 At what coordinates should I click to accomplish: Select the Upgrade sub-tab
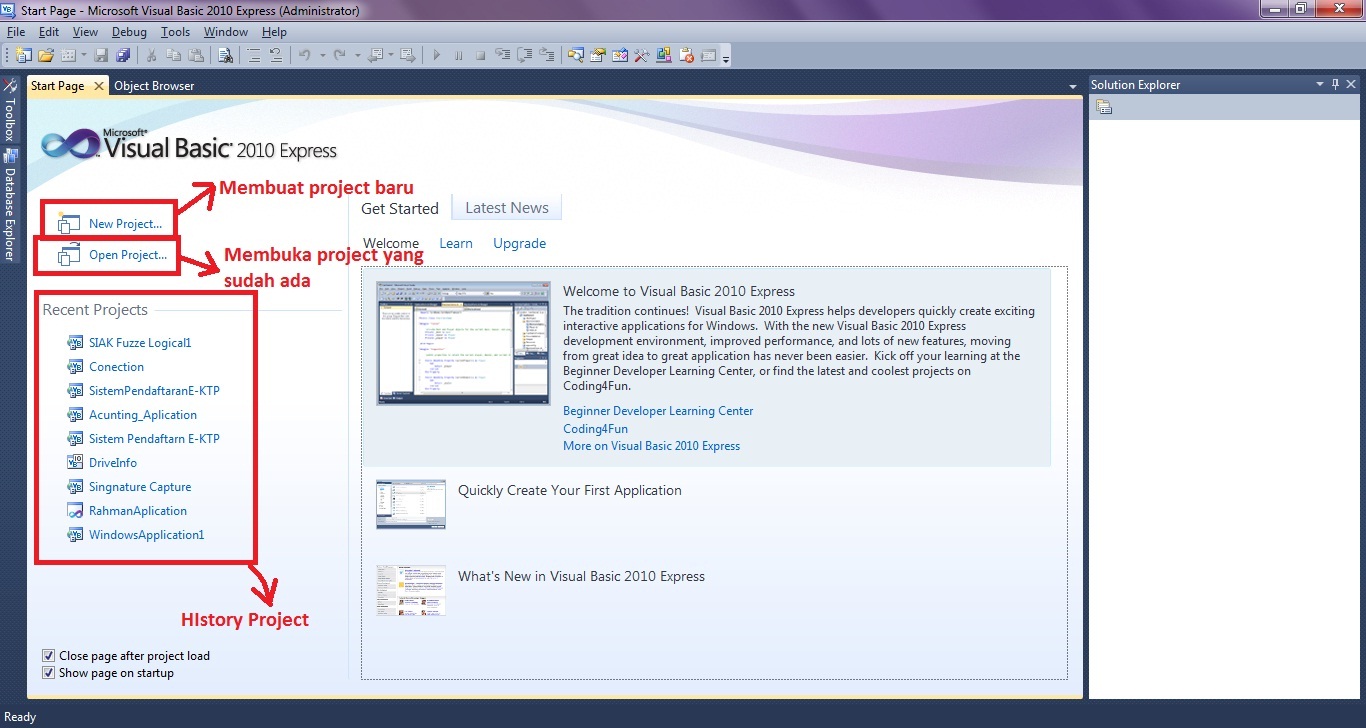click(x=519, y=243)
